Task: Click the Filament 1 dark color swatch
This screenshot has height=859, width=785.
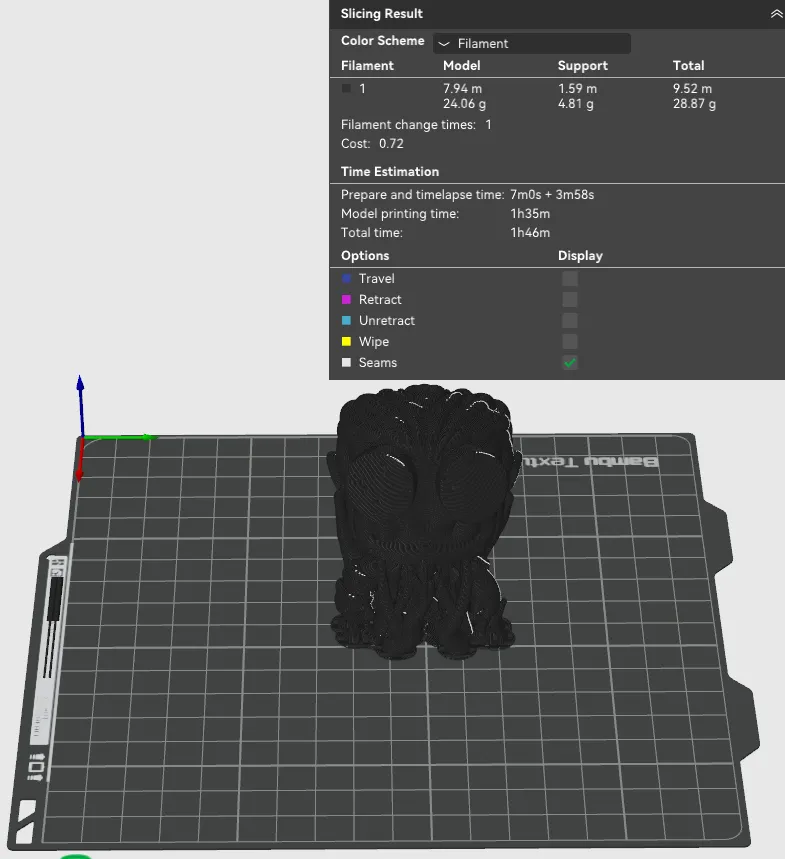Action: 346,88
